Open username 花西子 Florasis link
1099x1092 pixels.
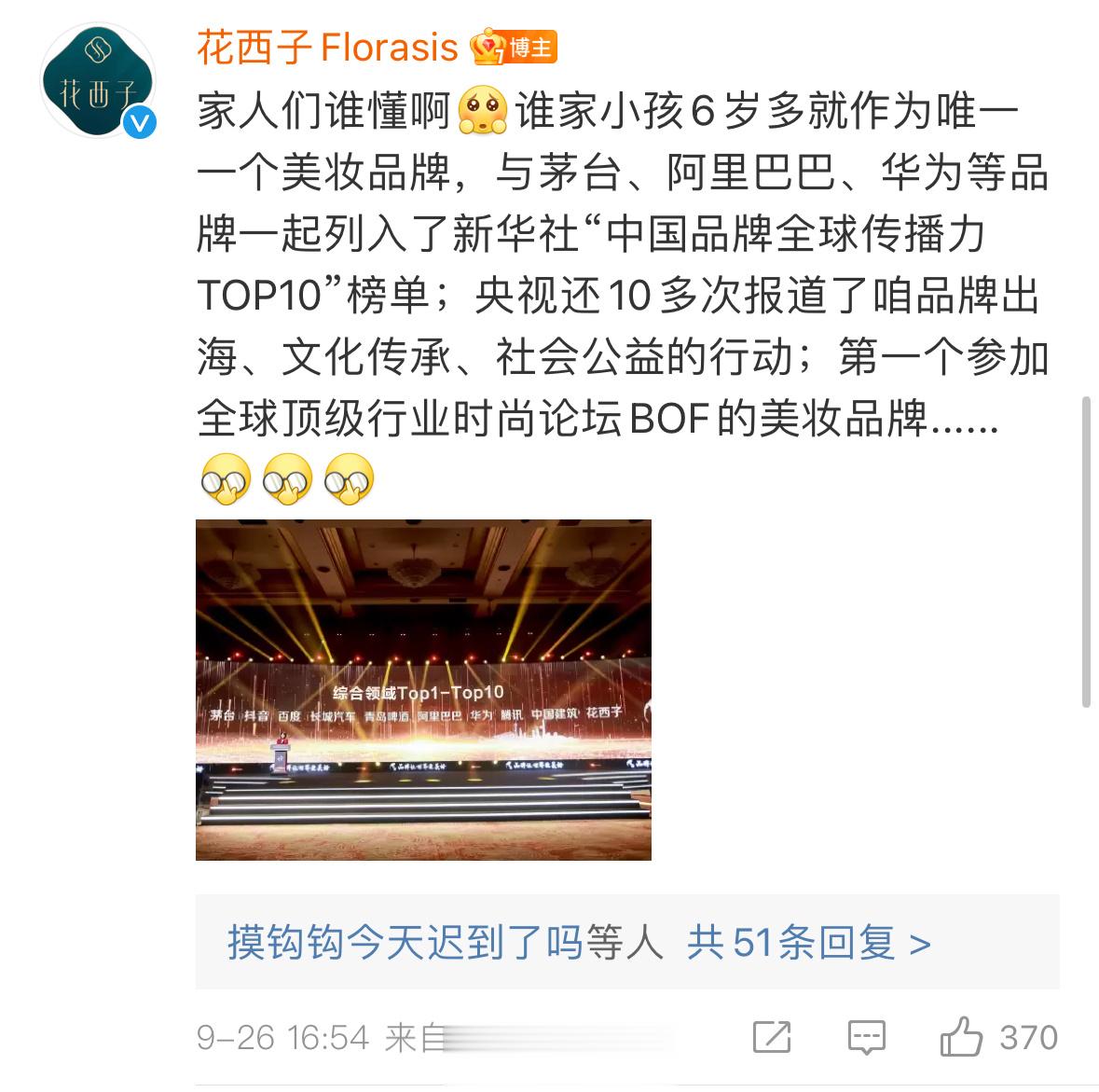[x=327, y=48]
